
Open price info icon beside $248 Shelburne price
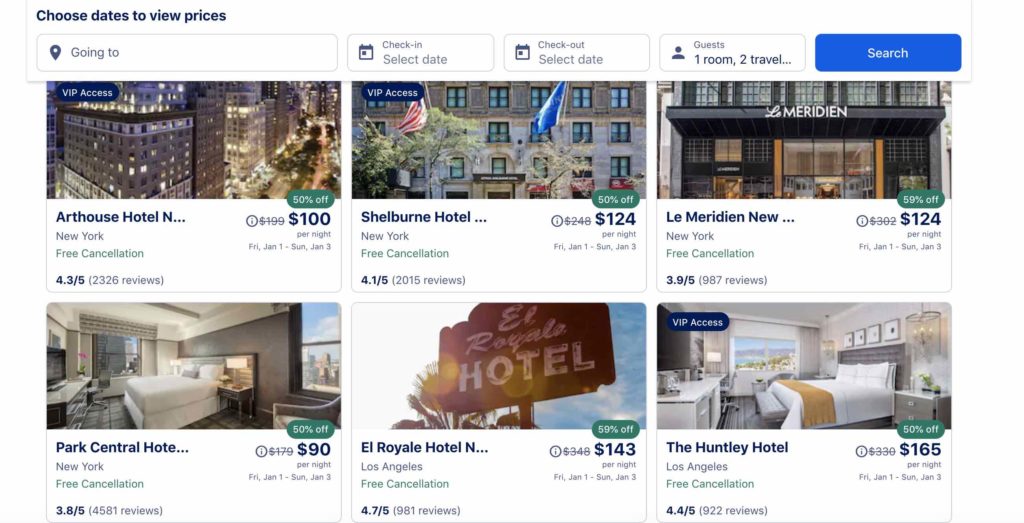557,221
